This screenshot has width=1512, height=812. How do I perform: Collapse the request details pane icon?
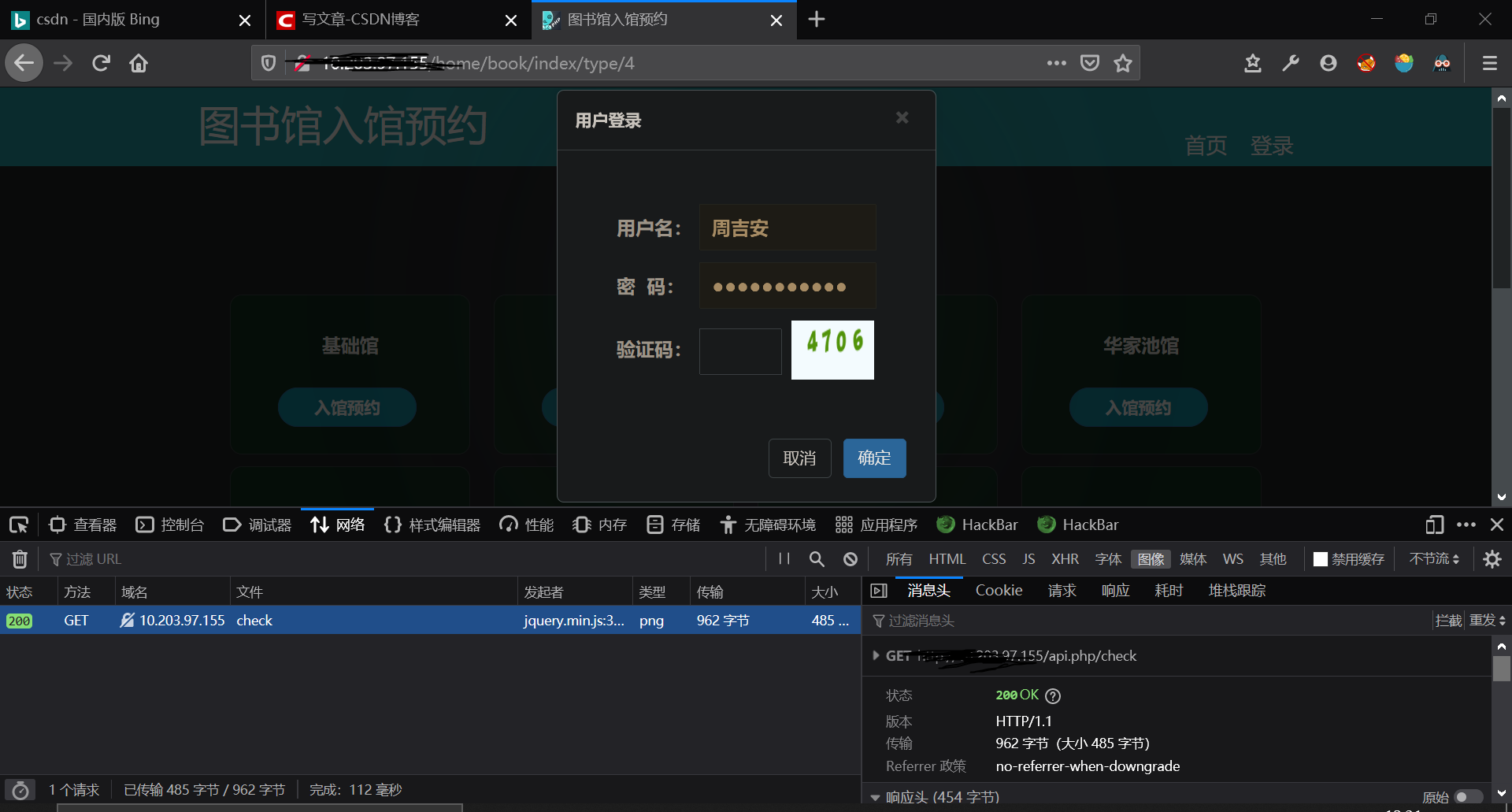(880, 591)
